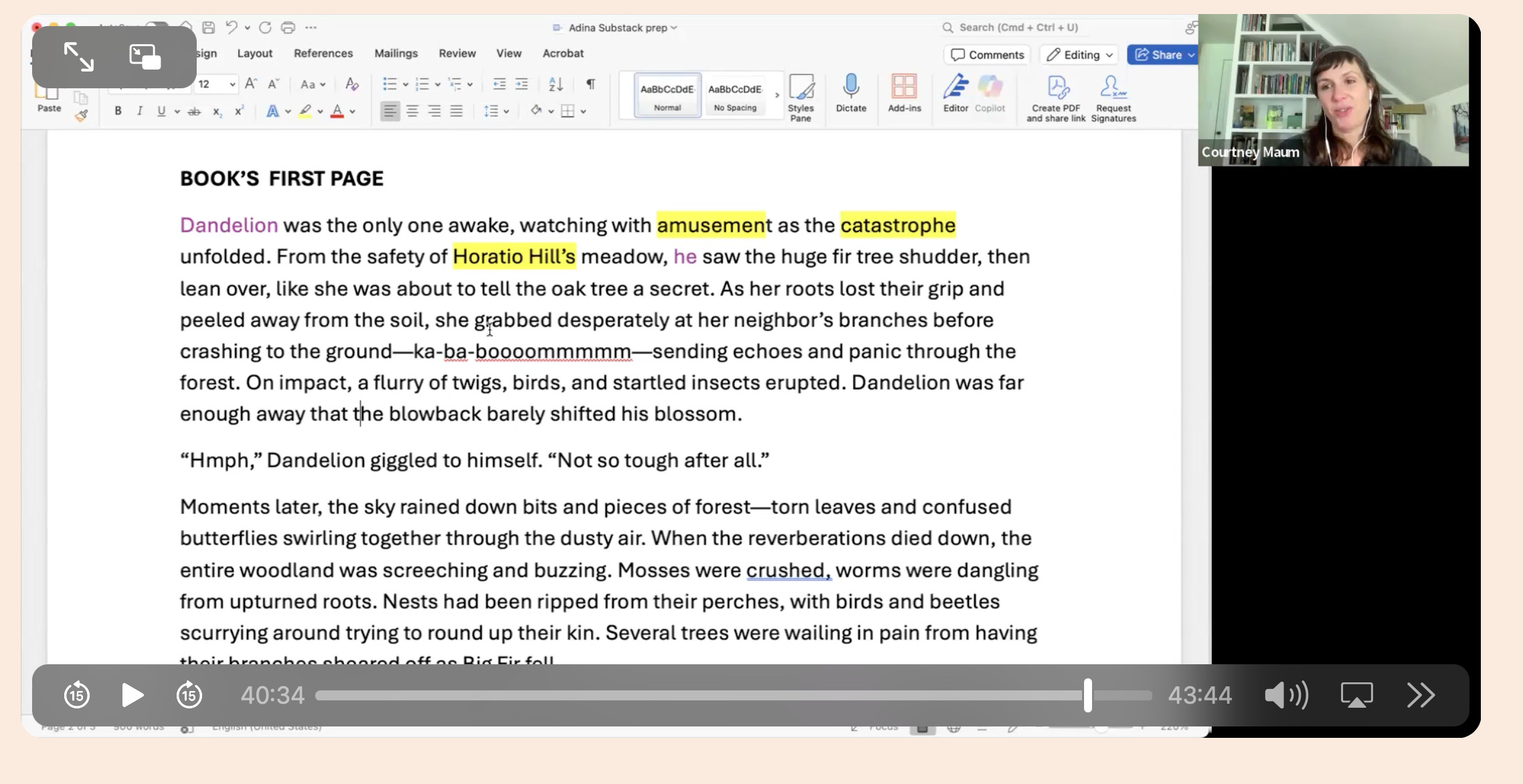
Task: Open the Share button dropdown arrow
Action: pyautogui.click(x=1191, y=55)
